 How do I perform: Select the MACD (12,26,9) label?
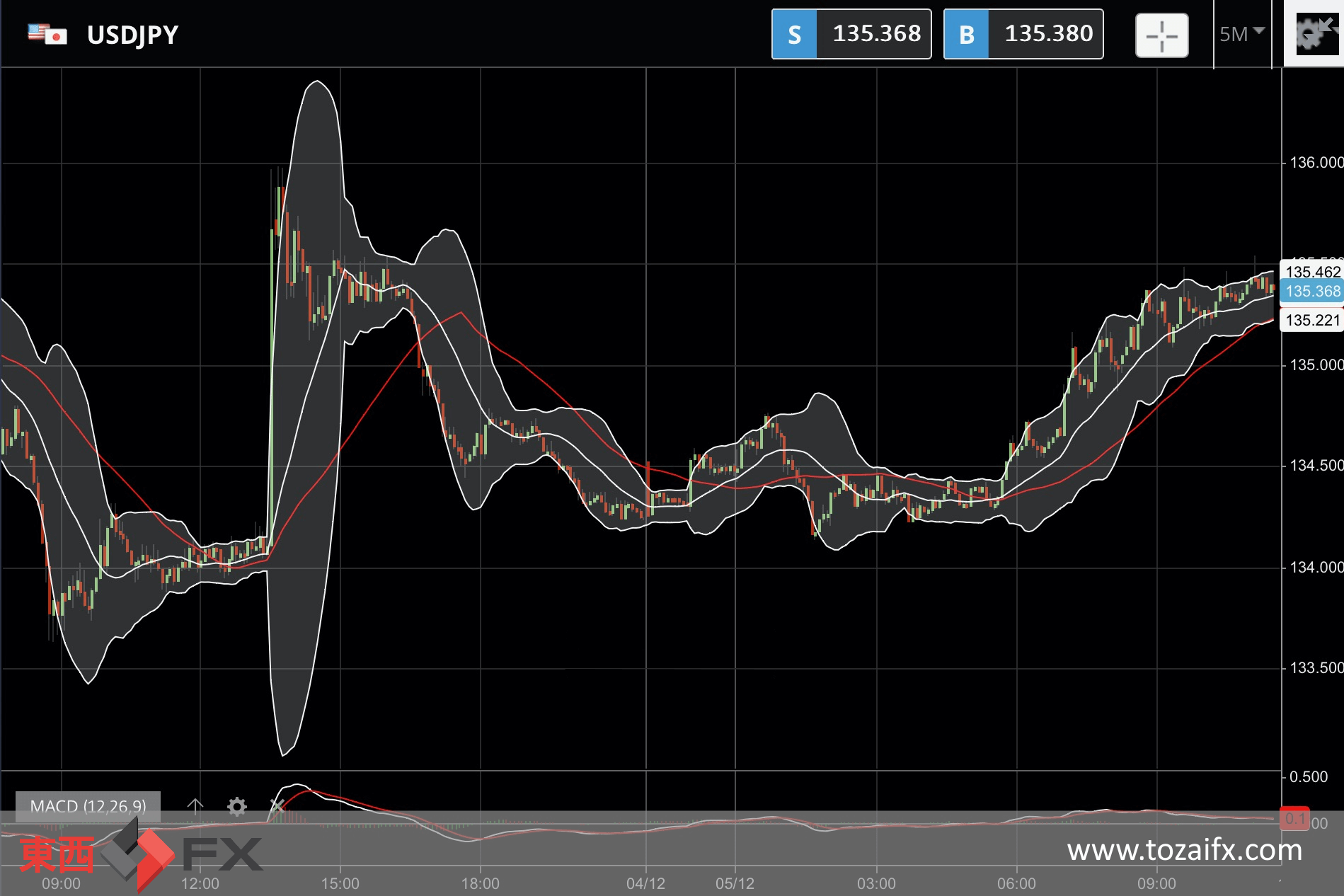coord(88,806)
